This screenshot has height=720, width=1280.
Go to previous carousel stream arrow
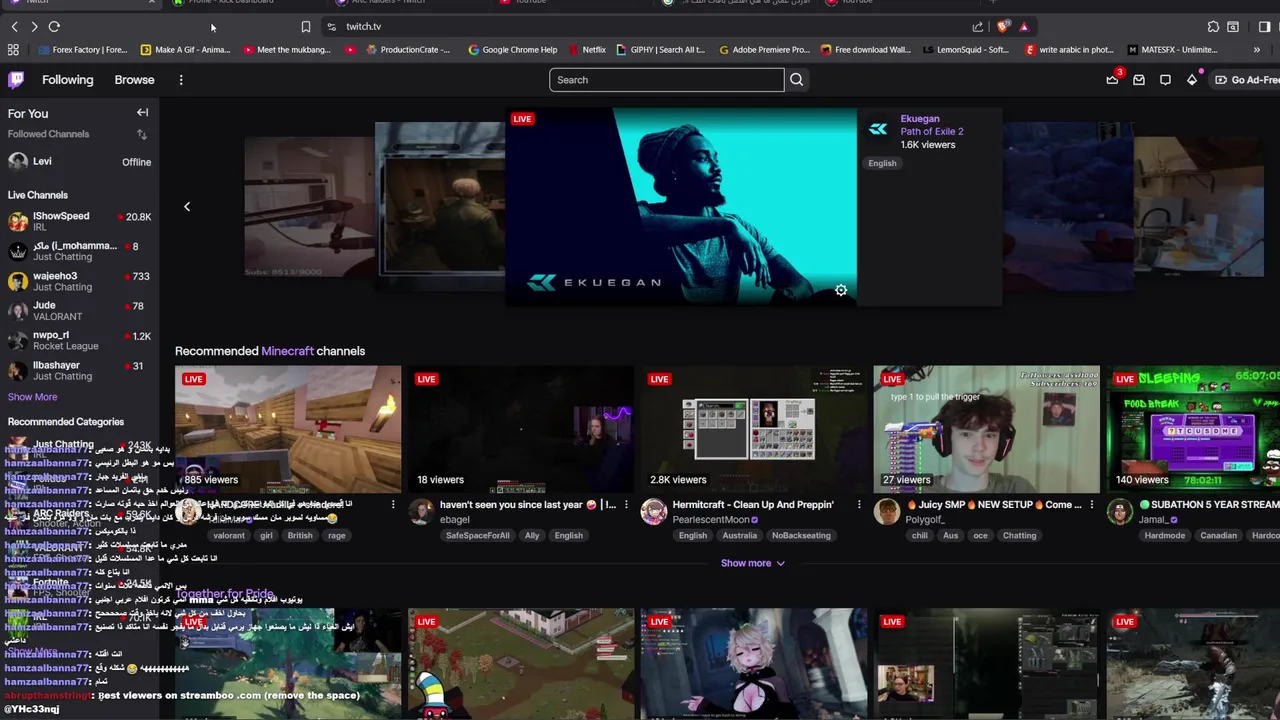coord(186,207)
